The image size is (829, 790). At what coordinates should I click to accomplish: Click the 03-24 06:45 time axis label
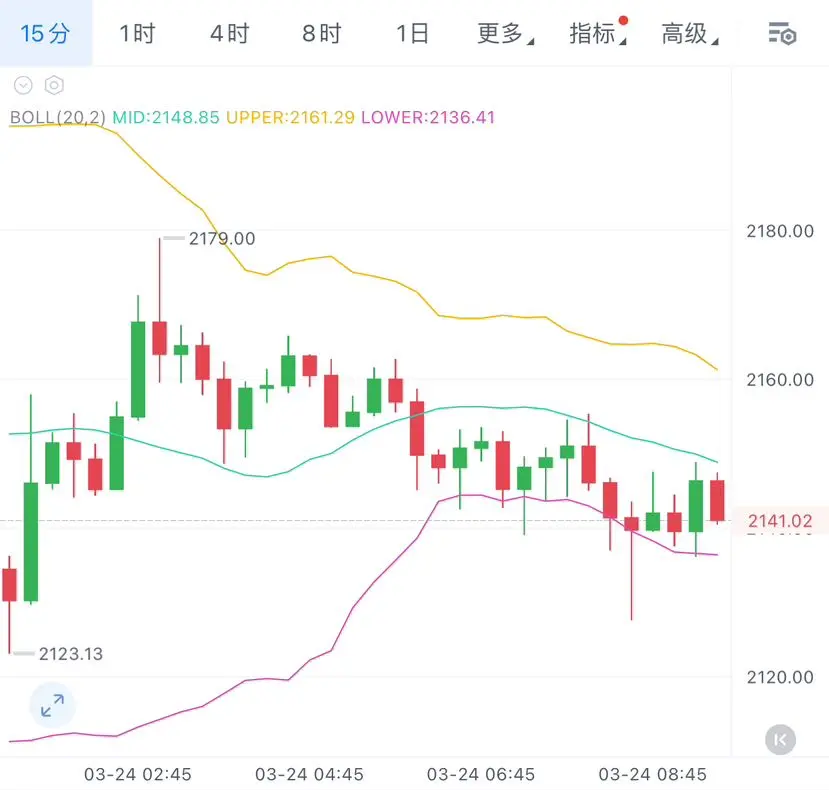click(481, 774)
